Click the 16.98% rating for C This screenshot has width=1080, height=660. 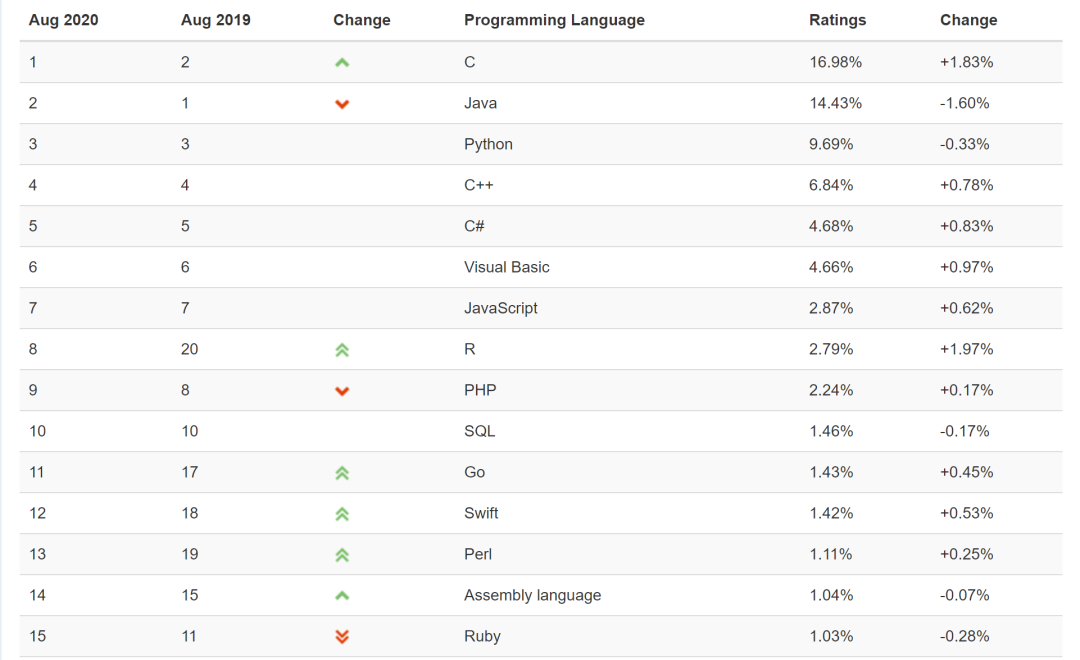coord(835,62)
